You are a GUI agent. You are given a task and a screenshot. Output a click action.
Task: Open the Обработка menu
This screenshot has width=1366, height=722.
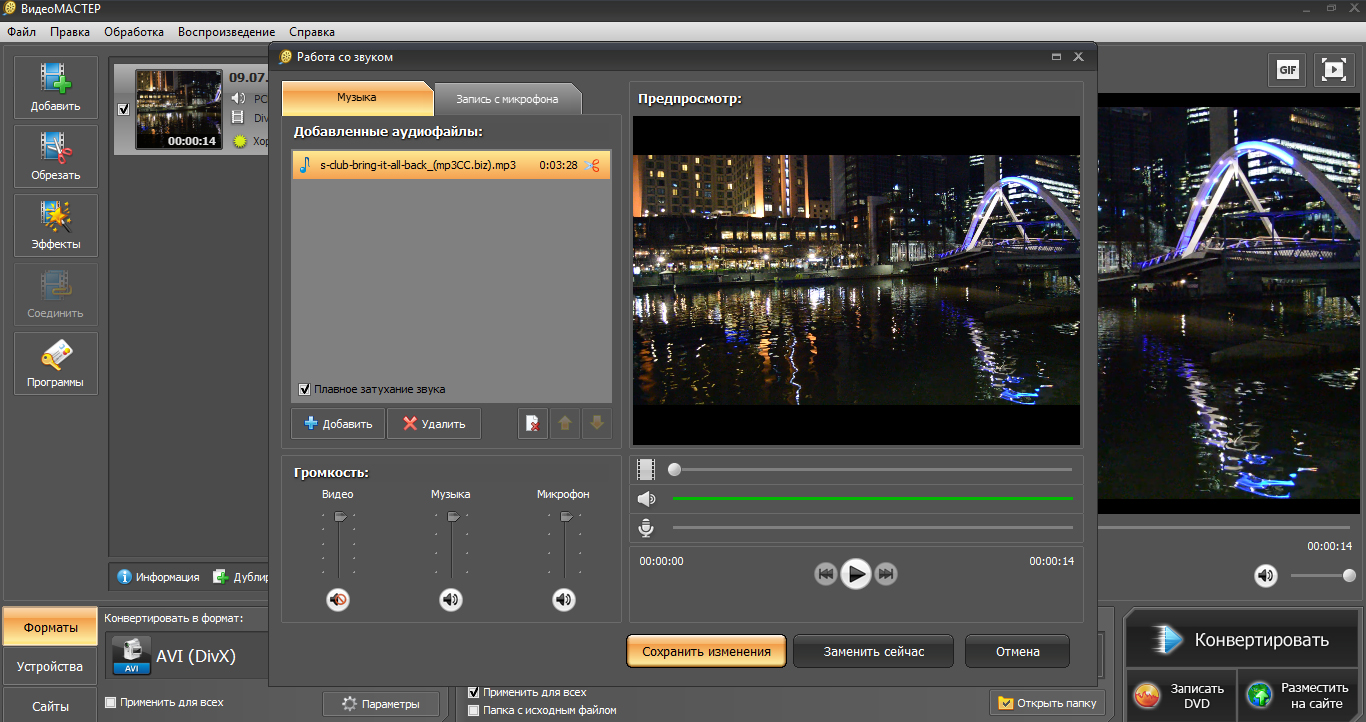click(134, 32)
